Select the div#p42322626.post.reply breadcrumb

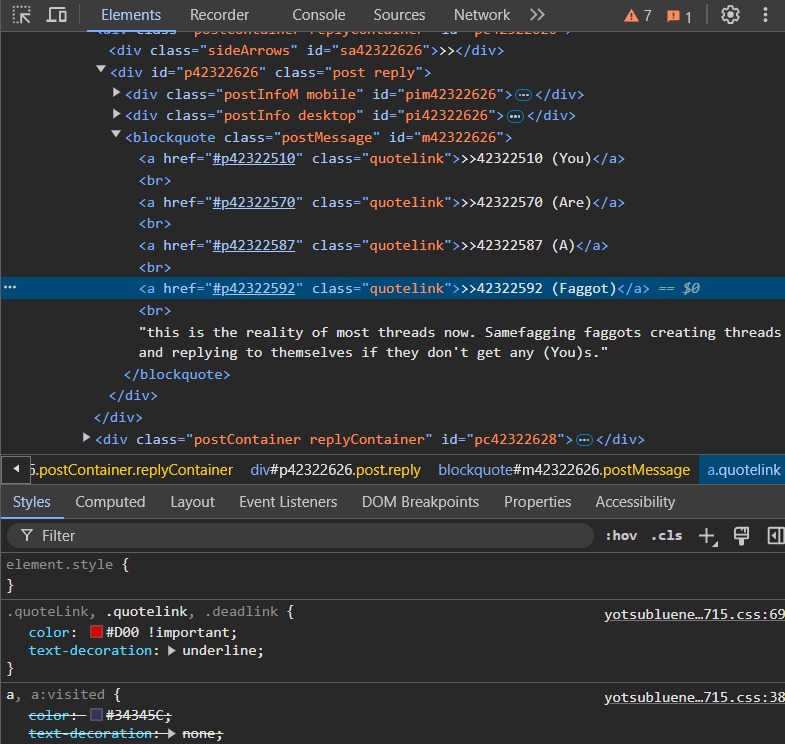335,470
